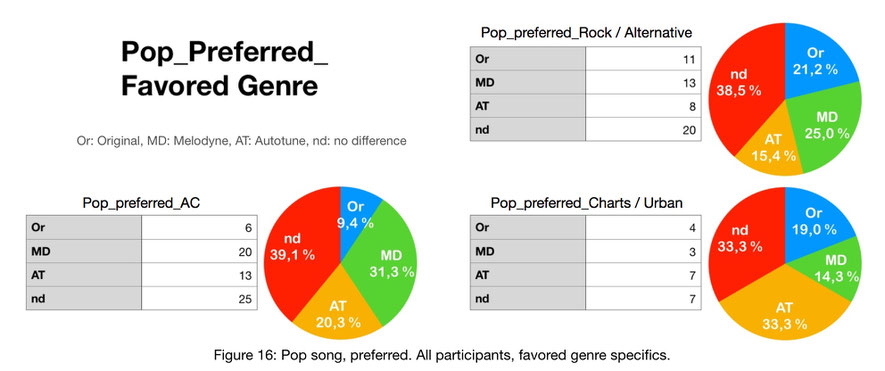Click the Pop_preferred_AC table title
The image size is (885, 371).
(141, 203)
